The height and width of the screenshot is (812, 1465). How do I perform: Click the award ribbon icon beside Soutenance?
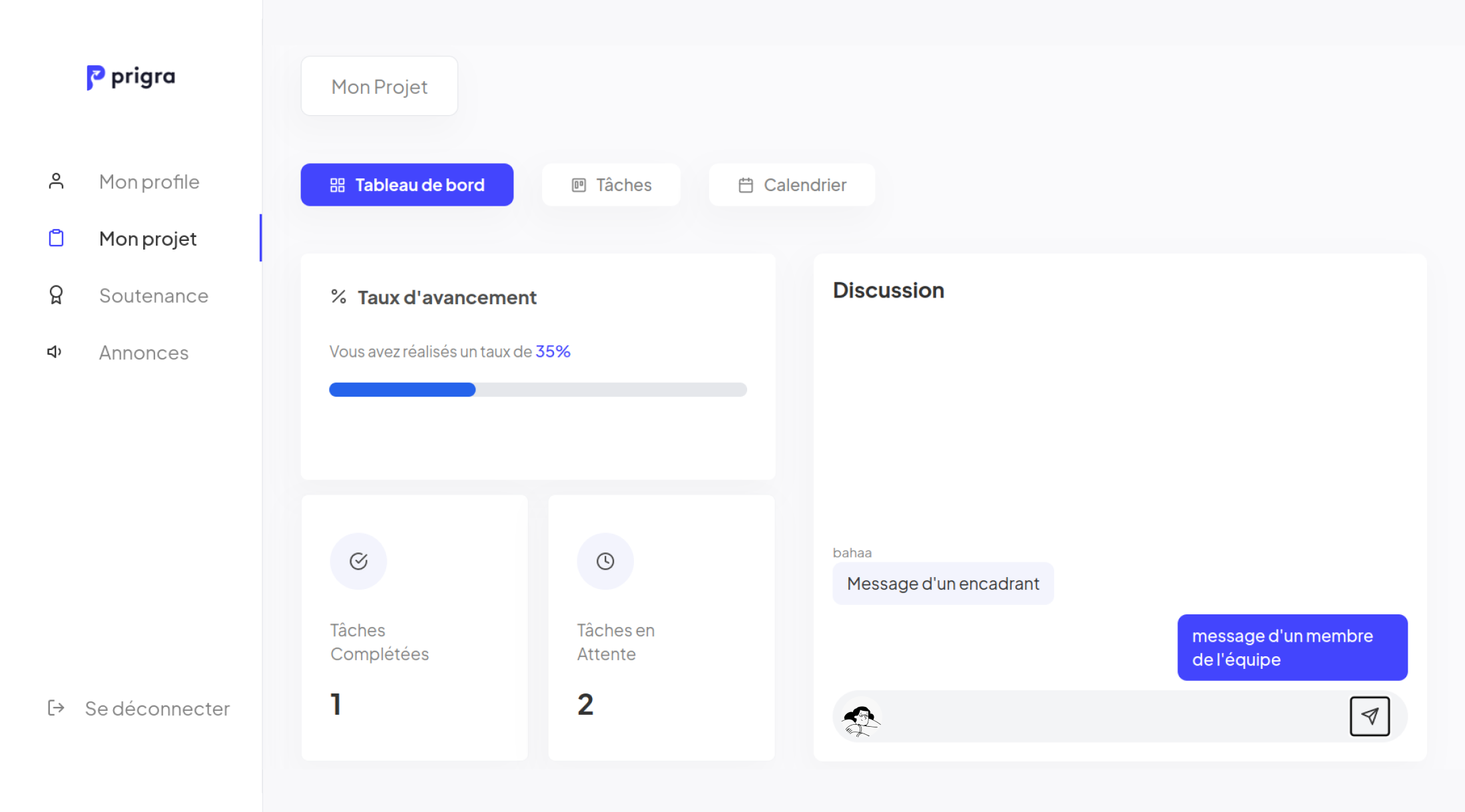tap(56, 295)
